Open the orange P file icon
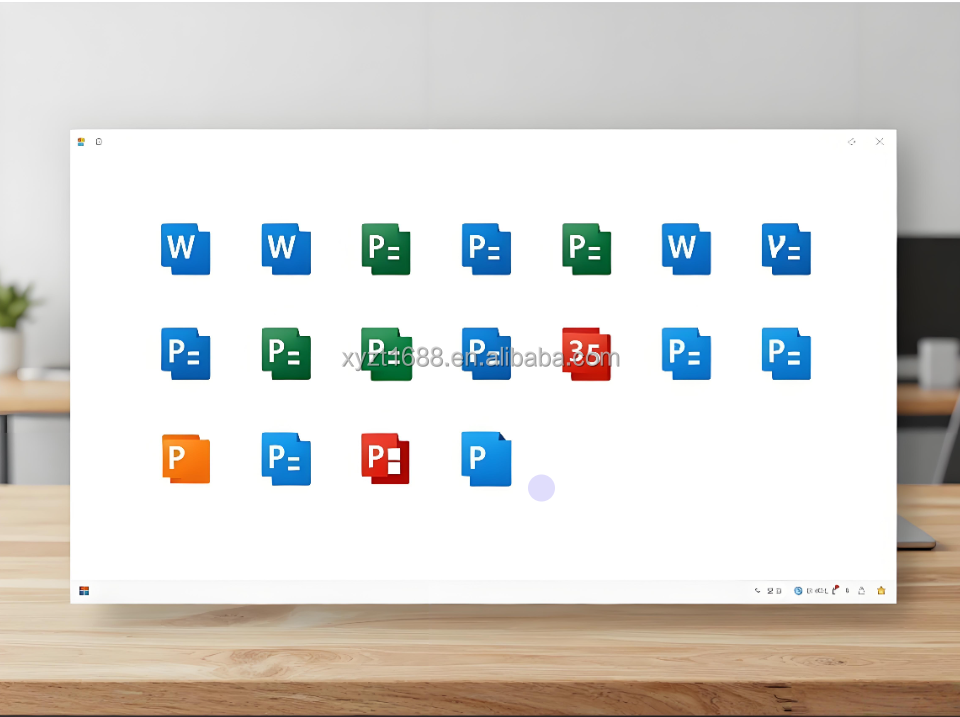The image size is (960, 717). [x=186, y=459]
